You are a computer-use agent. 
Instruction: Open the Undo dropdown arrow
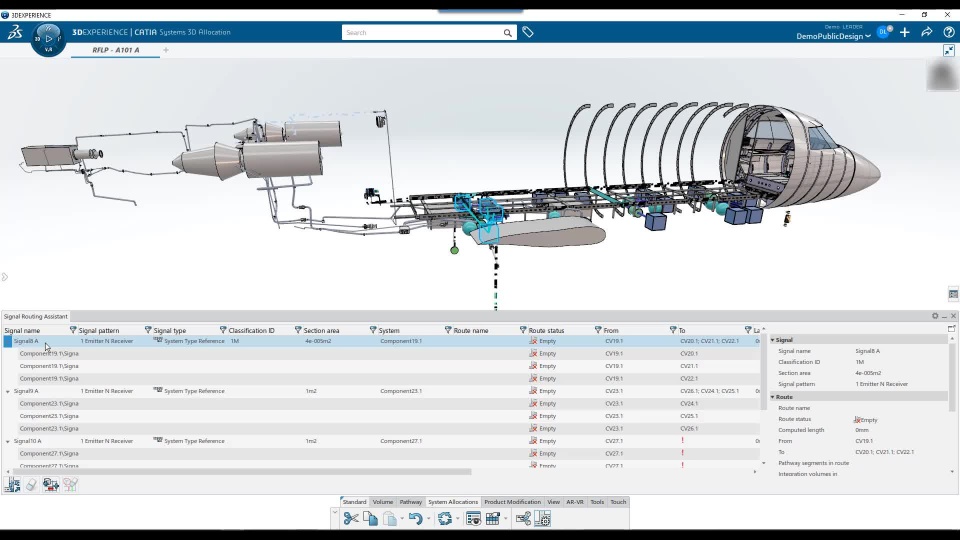tap(428, 519)
